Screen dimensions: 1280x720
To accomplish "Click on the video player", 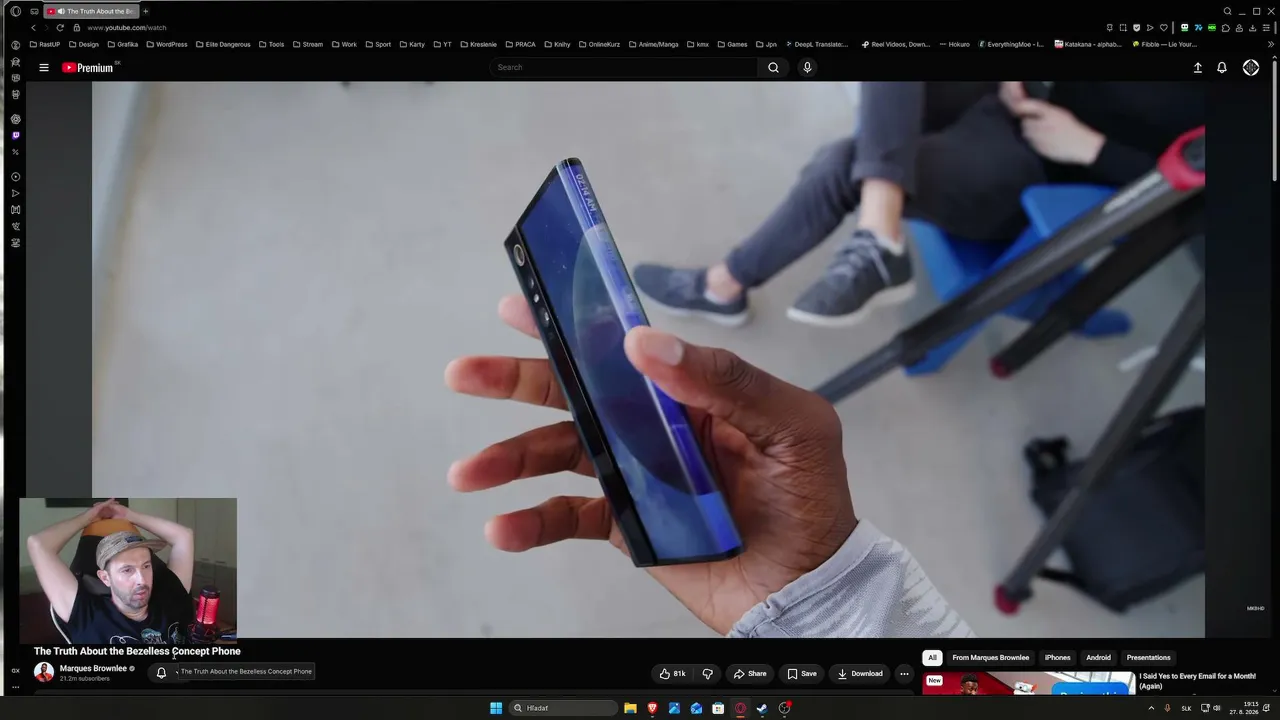I will tap(648, 360).
